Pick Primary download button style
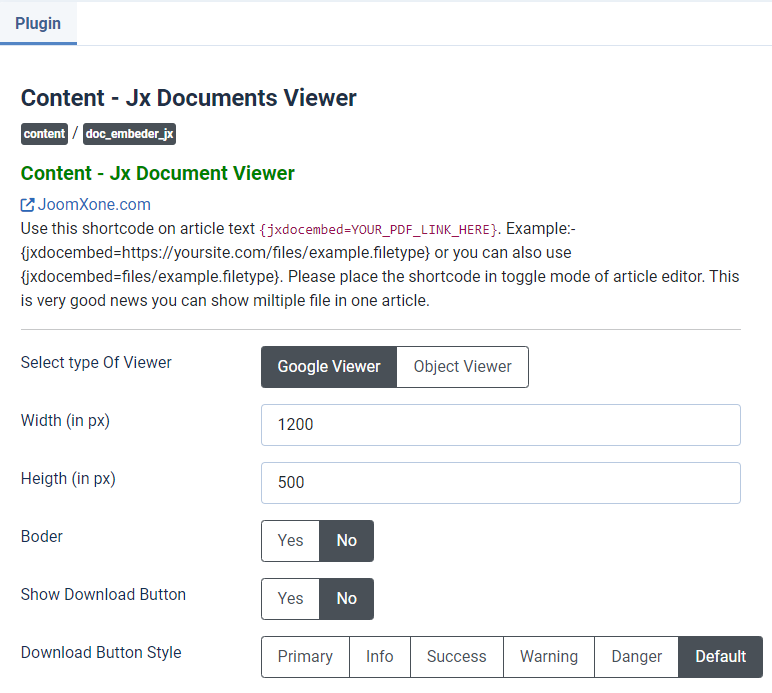This screenshot has width=772, height=693. point(305,657)
